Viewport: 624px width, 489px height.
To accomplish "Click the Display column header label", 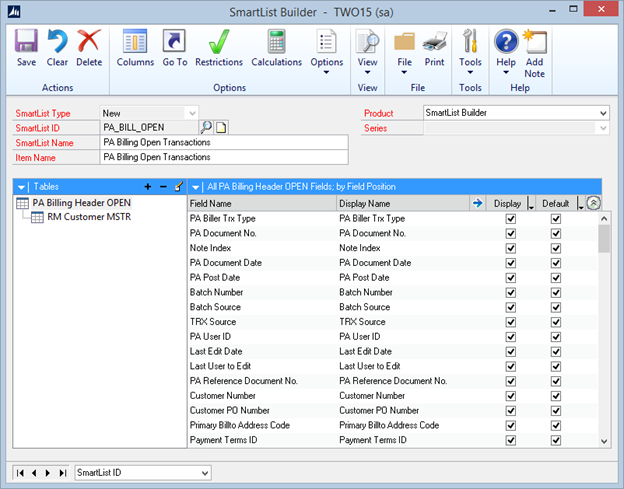I will pos(507,204).
